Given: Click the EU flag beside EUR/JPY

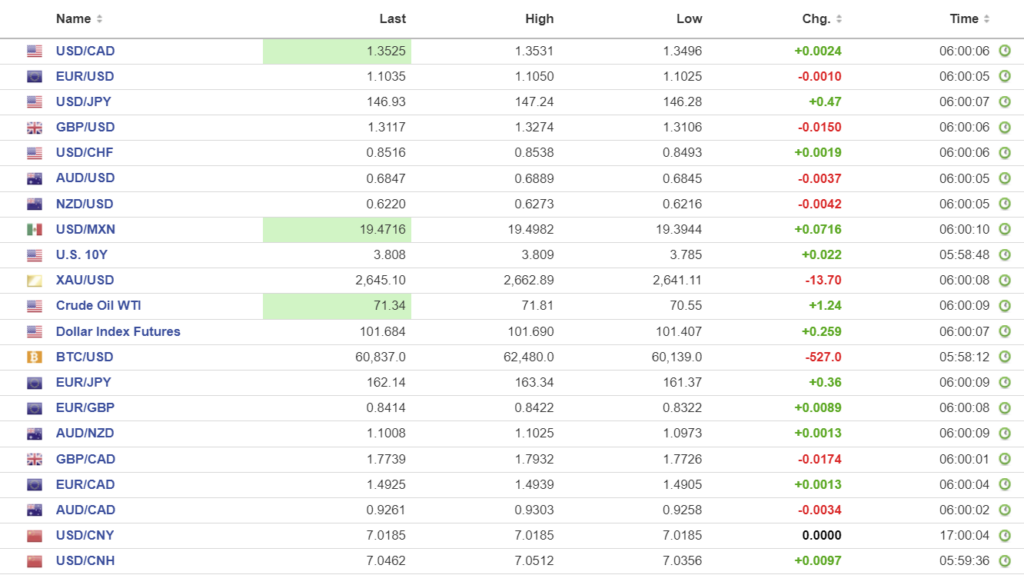Looking at the screenshot, I should click(x=35, y=383).
